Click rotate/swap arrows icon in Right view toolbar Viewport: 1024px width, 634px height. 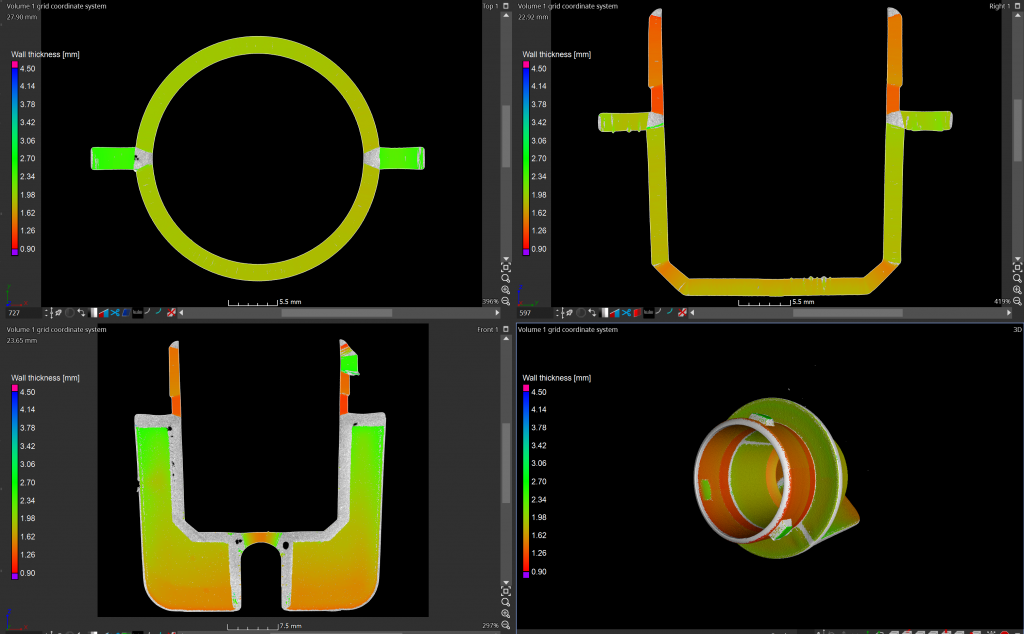pos(594,313)
